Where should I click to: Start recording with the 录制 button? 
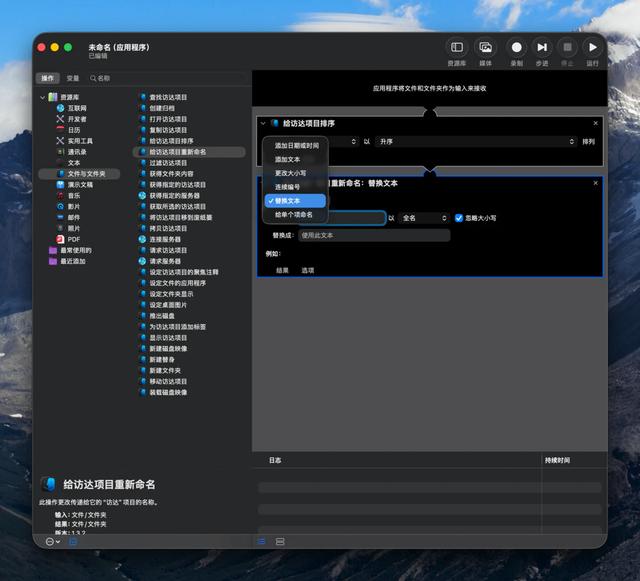tap(516, 47)
